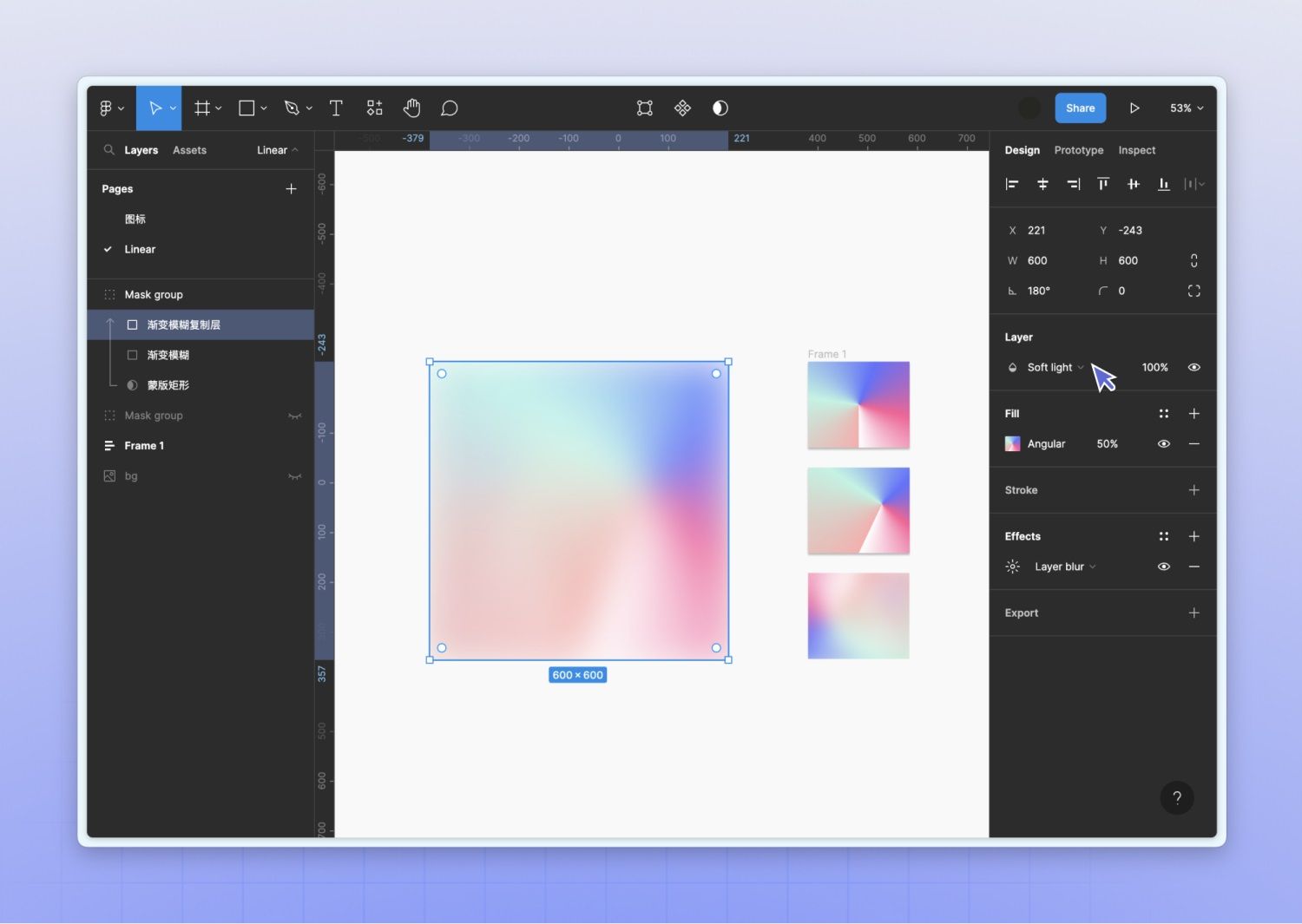Open Move tool options chevron
1302x924 pixels.
173,108
